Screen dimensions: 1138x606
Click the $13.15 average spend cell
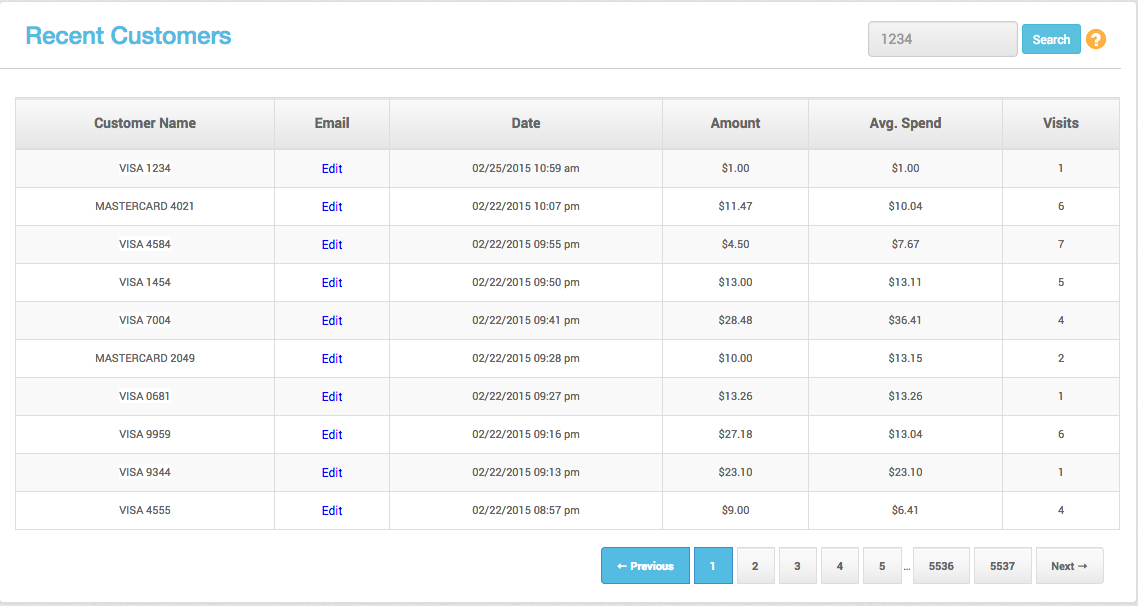tap(905, 359)
